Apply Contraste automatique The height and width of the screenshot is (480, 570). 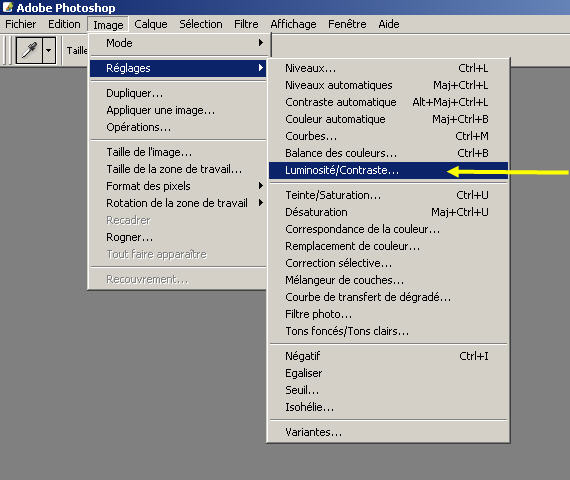388,102
